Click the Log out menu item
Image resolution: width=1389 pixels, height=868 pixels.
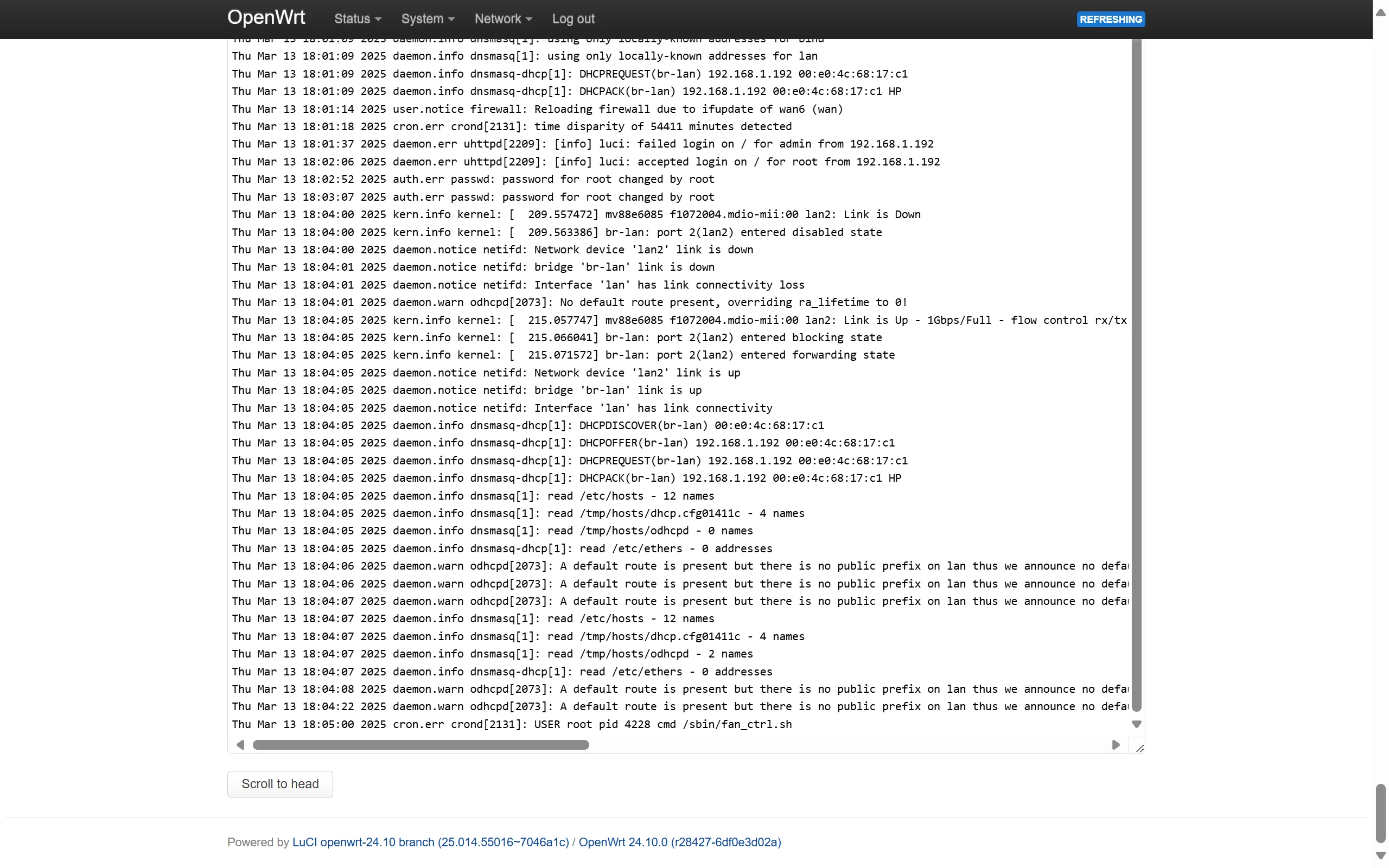573,19
